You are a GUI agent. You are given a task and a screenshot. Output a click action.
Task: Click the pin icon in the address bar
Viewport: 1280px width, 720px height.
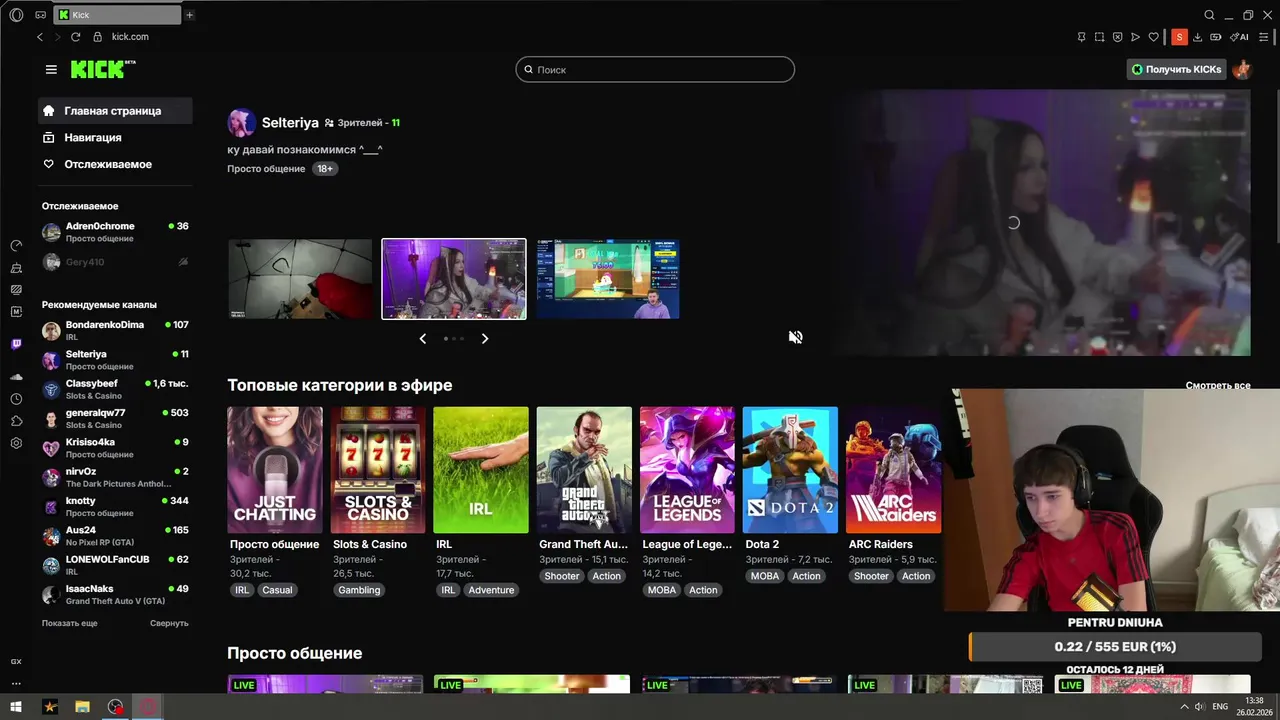[1081, 37]
